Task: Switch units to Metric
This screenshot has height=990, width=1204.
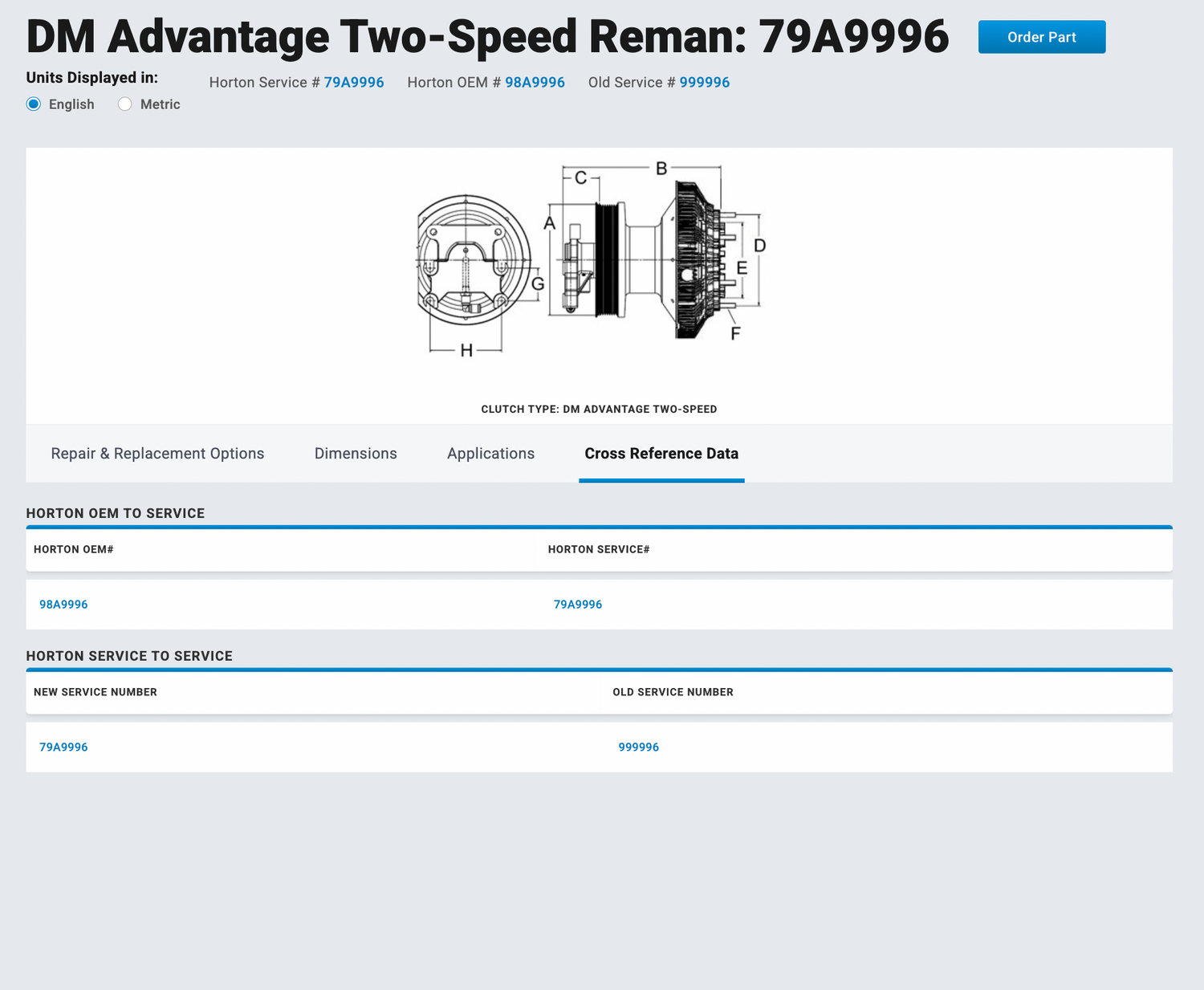Action: pos(125,104)
